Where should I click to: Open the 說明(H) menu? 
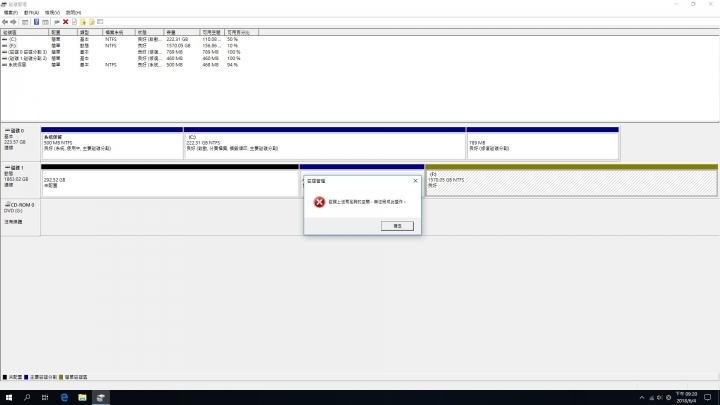(x=73, y=12)
